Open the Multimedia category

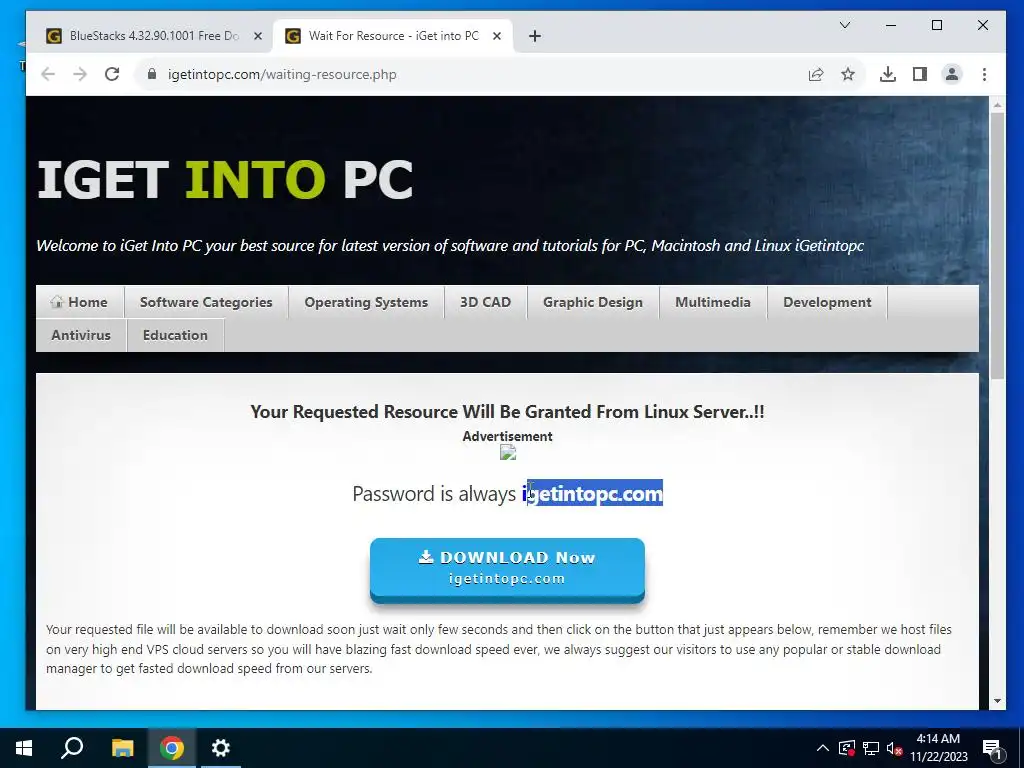pos(712,302)
